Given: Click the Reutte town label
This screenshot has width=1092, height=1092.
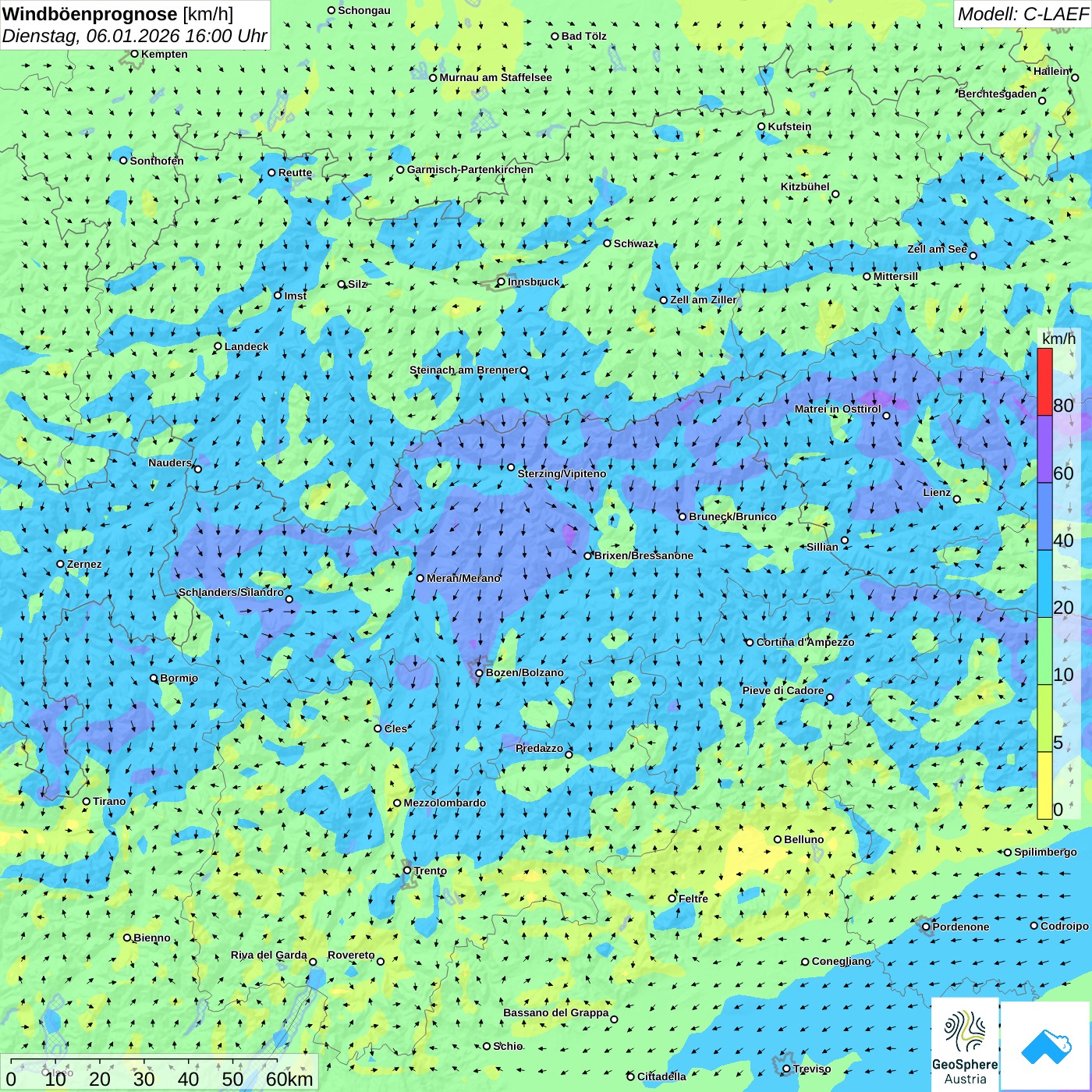Looking at the screenshot, I should click(295, 172).
